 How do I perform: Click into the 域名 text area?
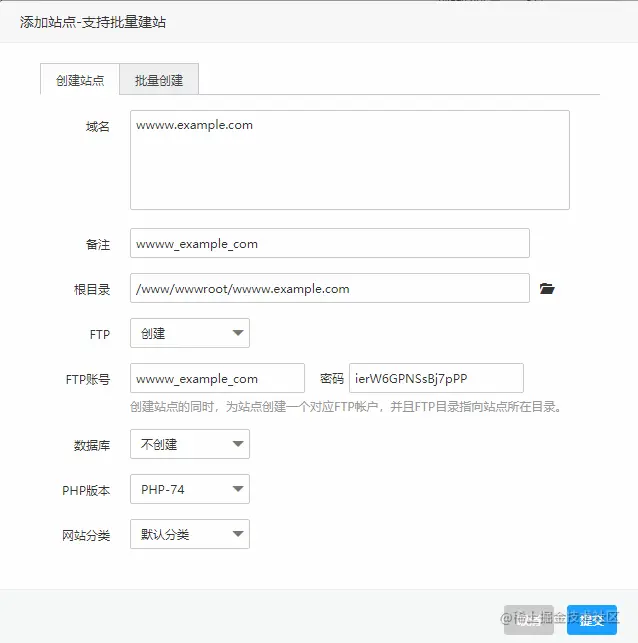(350, 160)
